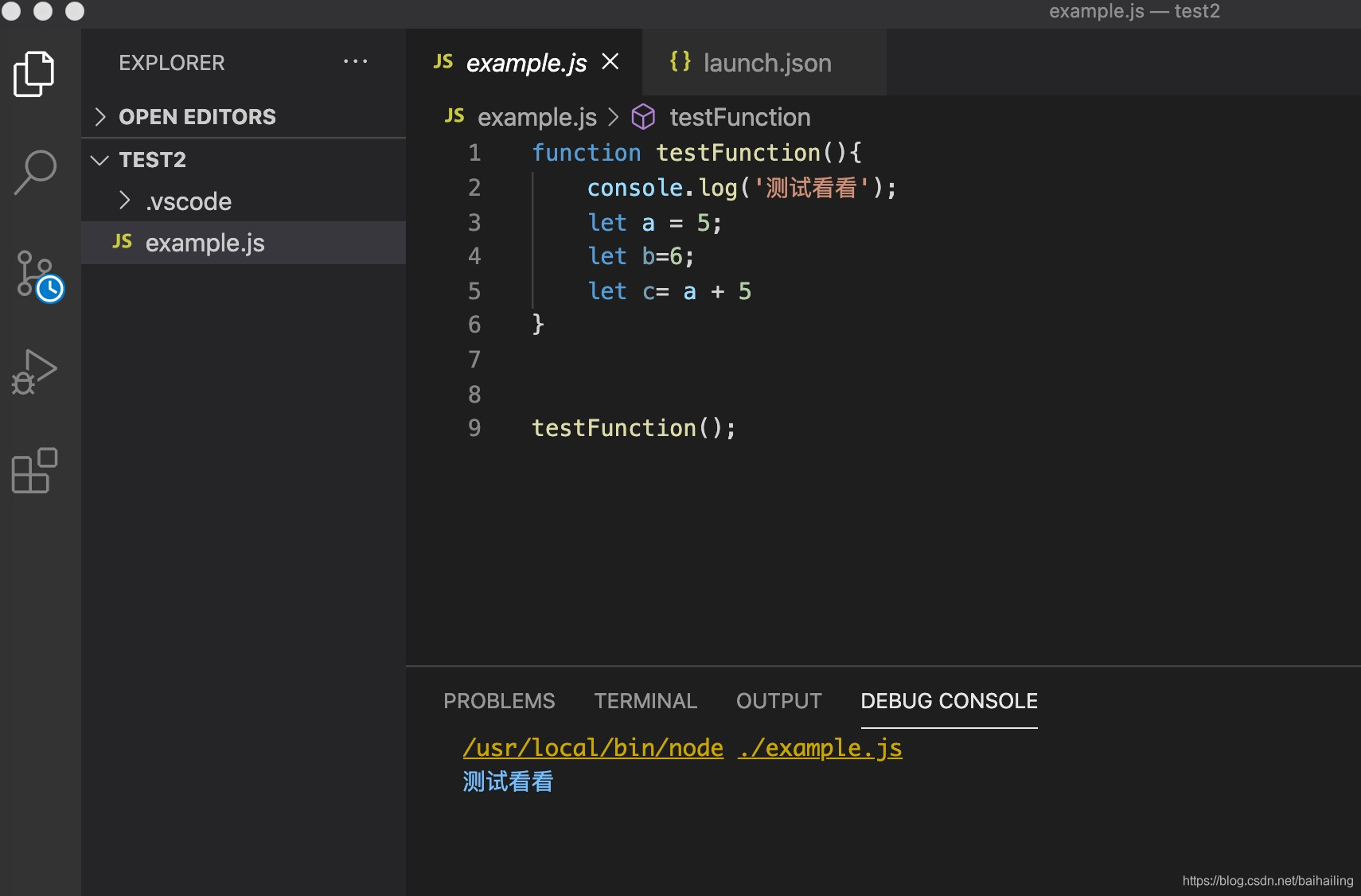Open the Extensions view icon

pos(33,471)
